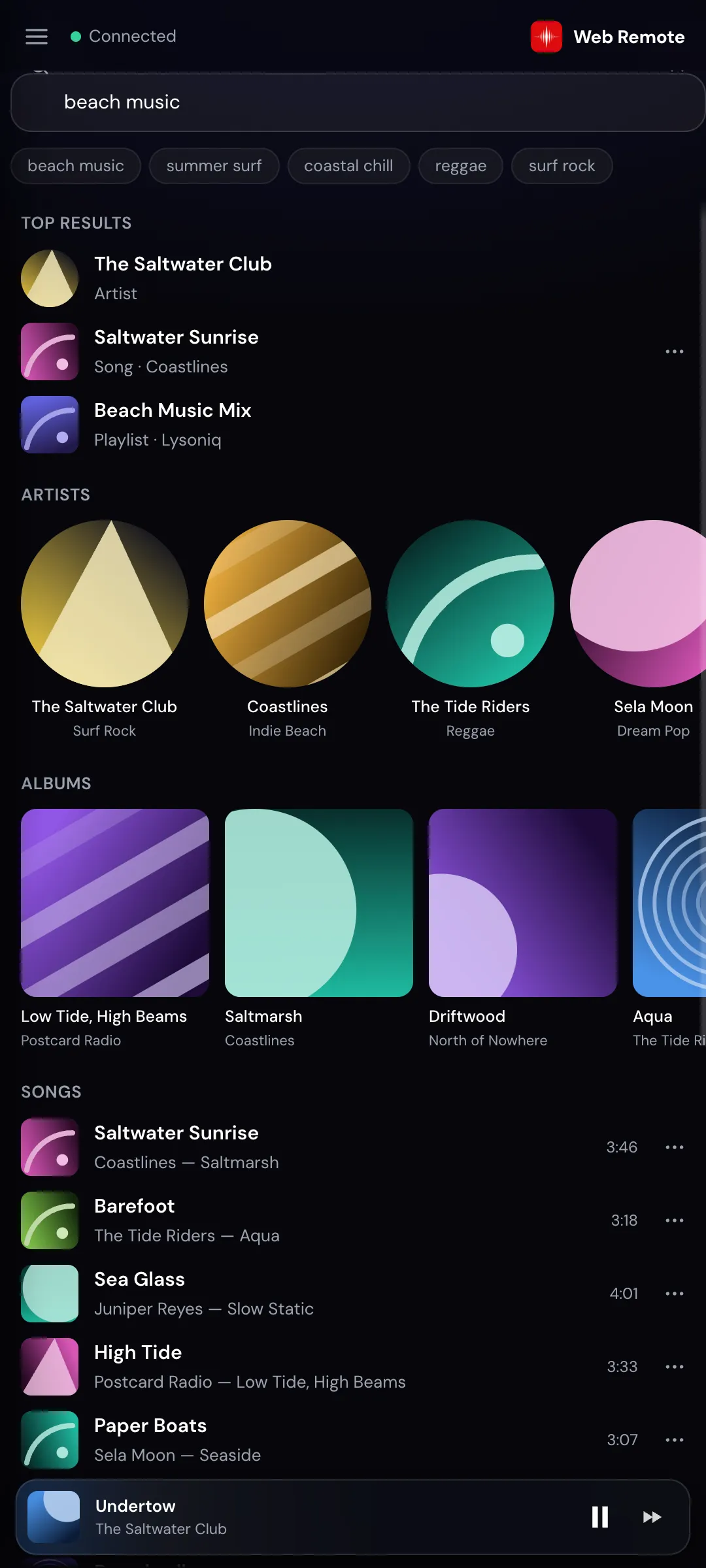Play Sea Glass via its mint artwork
Screen dimensions: 706x1568
(x=50, y=1294)
